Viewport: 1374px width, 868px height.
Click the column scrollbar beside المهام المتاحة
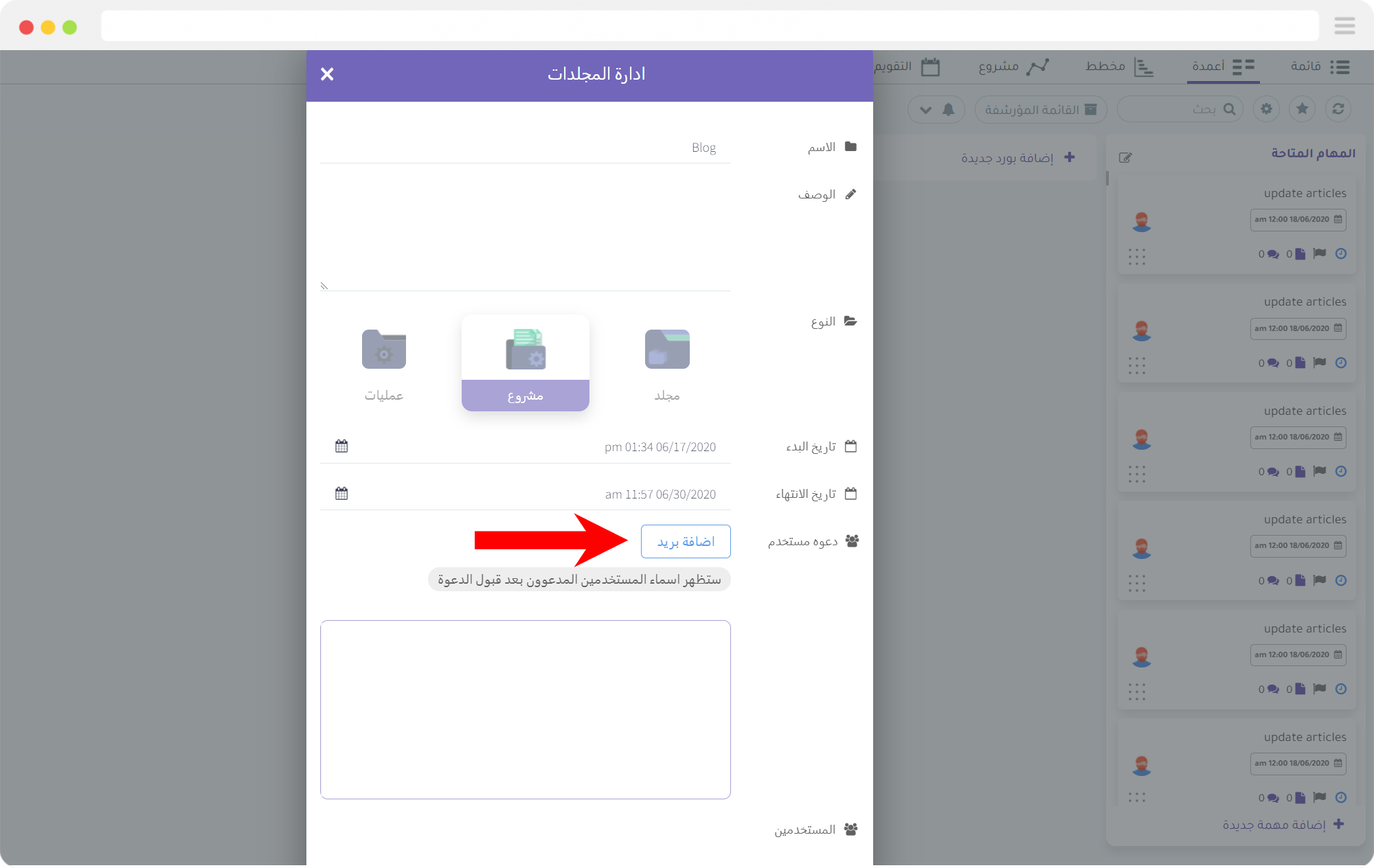[x=1107, y=178]
